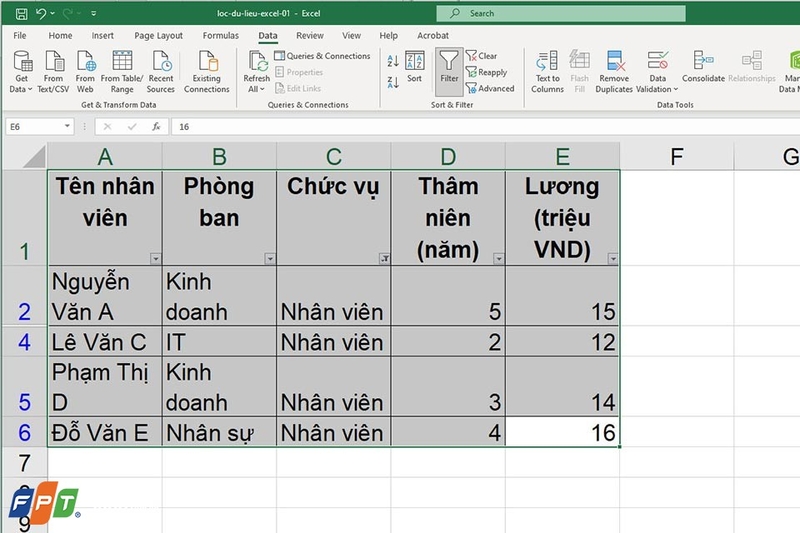Click Text to Columns
Screen dimensions: 800x533
coord(547,71)
